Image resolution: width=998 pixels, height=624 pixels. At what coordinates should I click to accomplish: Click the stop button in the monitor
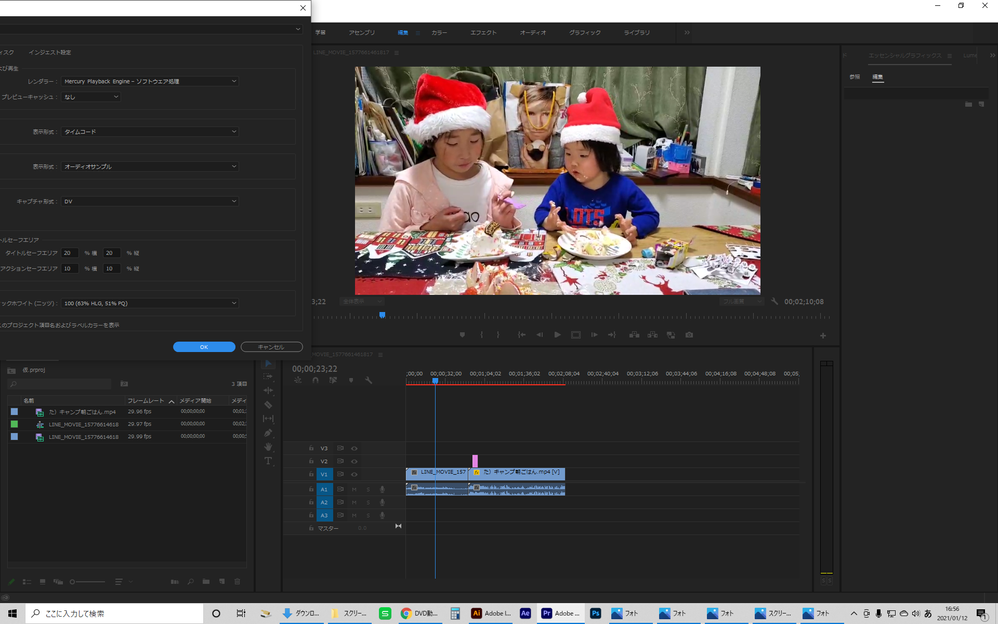pos(576,335)
